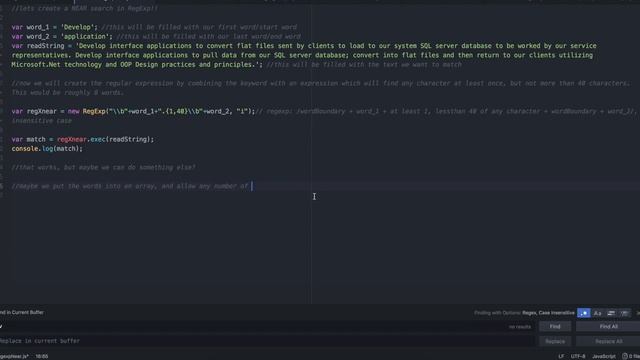The width and height of the screenshot is (640, 360).
Task: Click the readString variable declaration
Action: pos(45,46)
